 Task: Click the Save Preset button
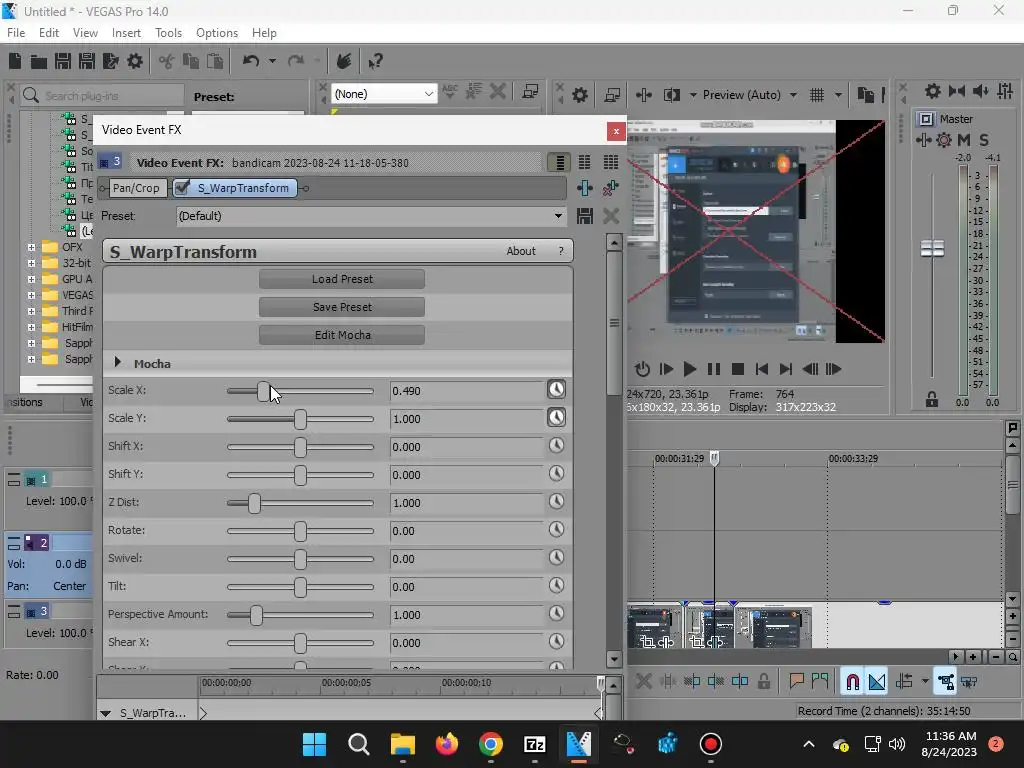[342, 307]
